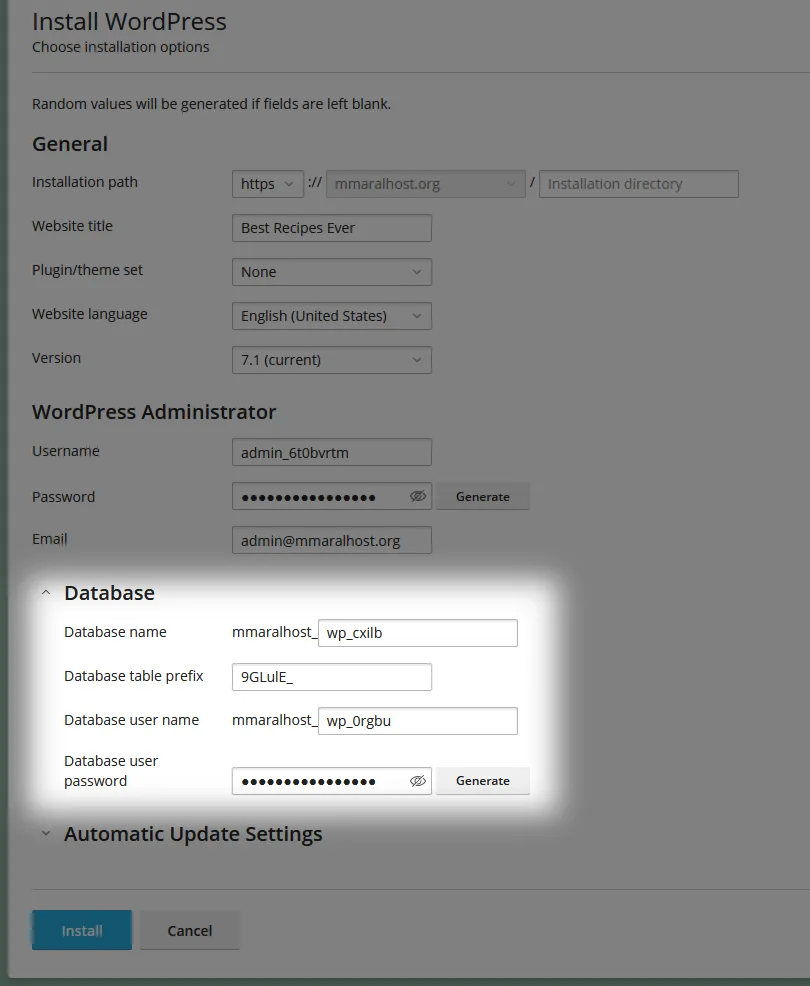Show the administrator password with eye icon
This screenshot has height=986, width=810.
(418, 496)
